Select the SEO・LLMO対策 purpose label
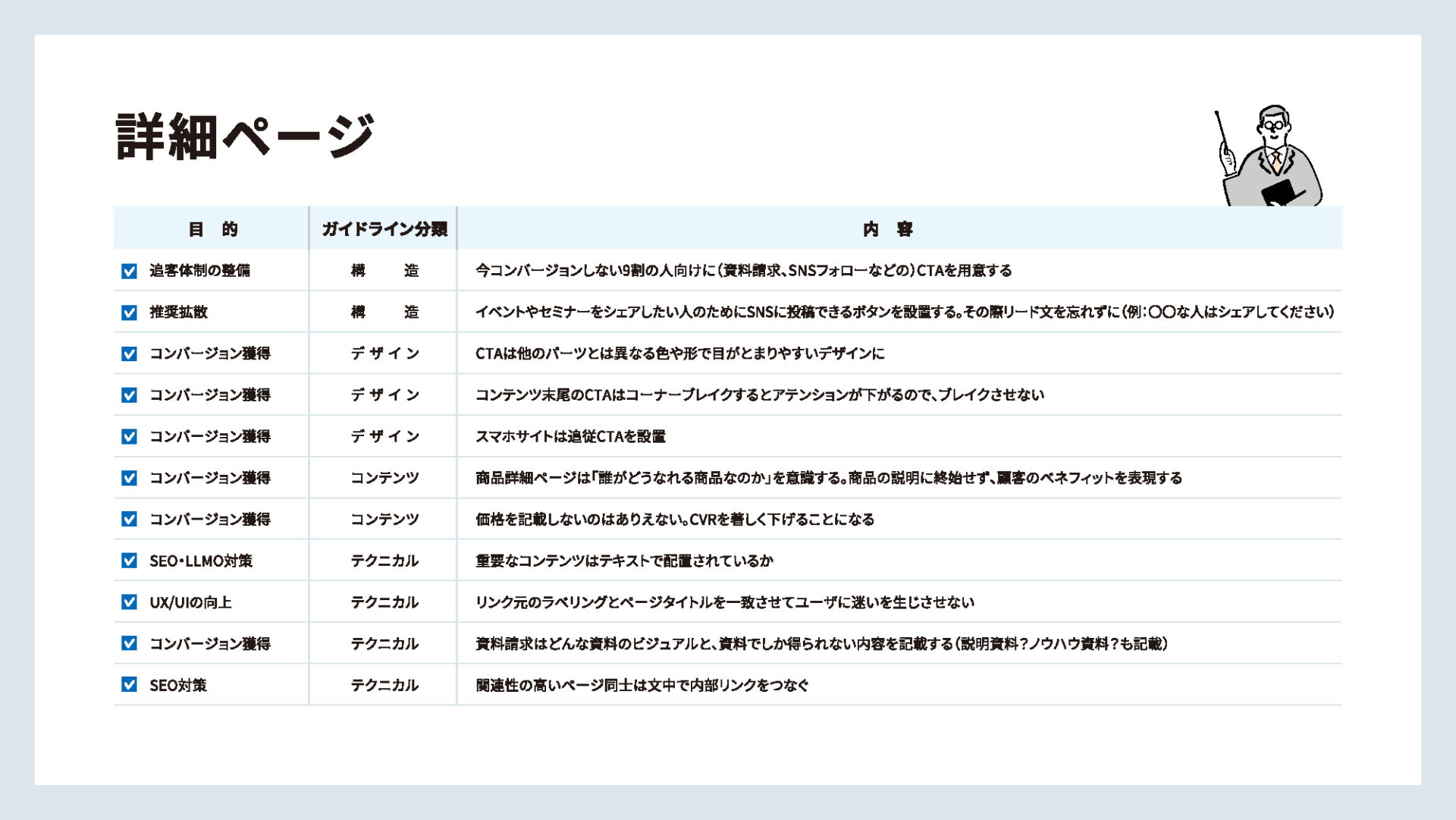 pos(201,561)
